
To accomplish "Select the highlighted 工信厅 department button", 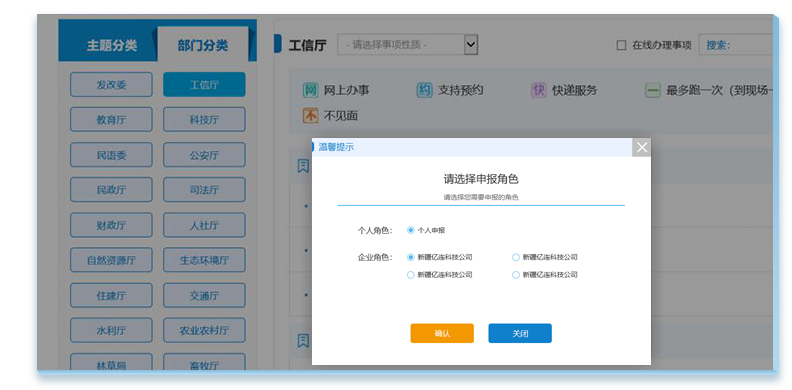I will pyautogui.click(x=204, y=85).
